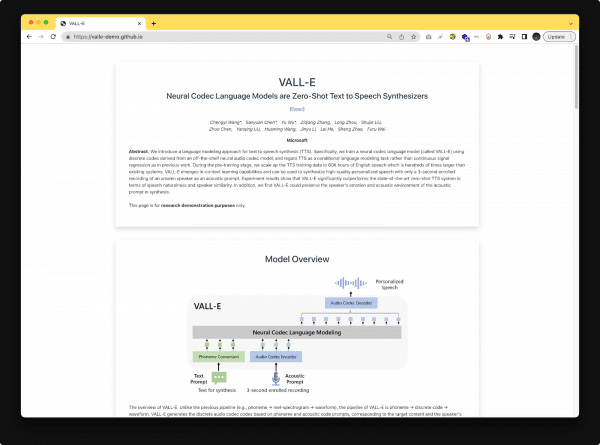Go back to the previous page

(x=29, y=37)
